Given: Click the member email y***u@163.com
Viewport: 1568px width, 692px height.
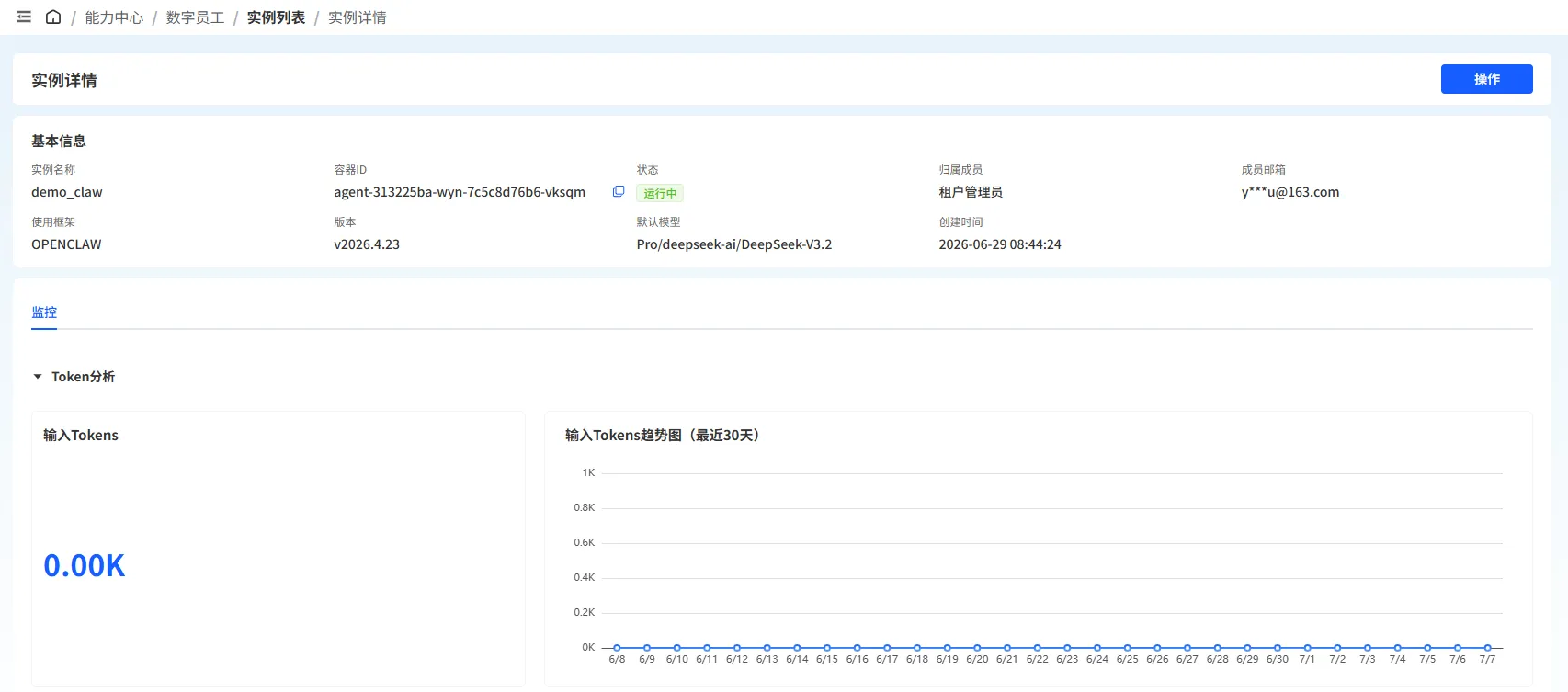Looking at the screenshot, I should coord(1290,192).
